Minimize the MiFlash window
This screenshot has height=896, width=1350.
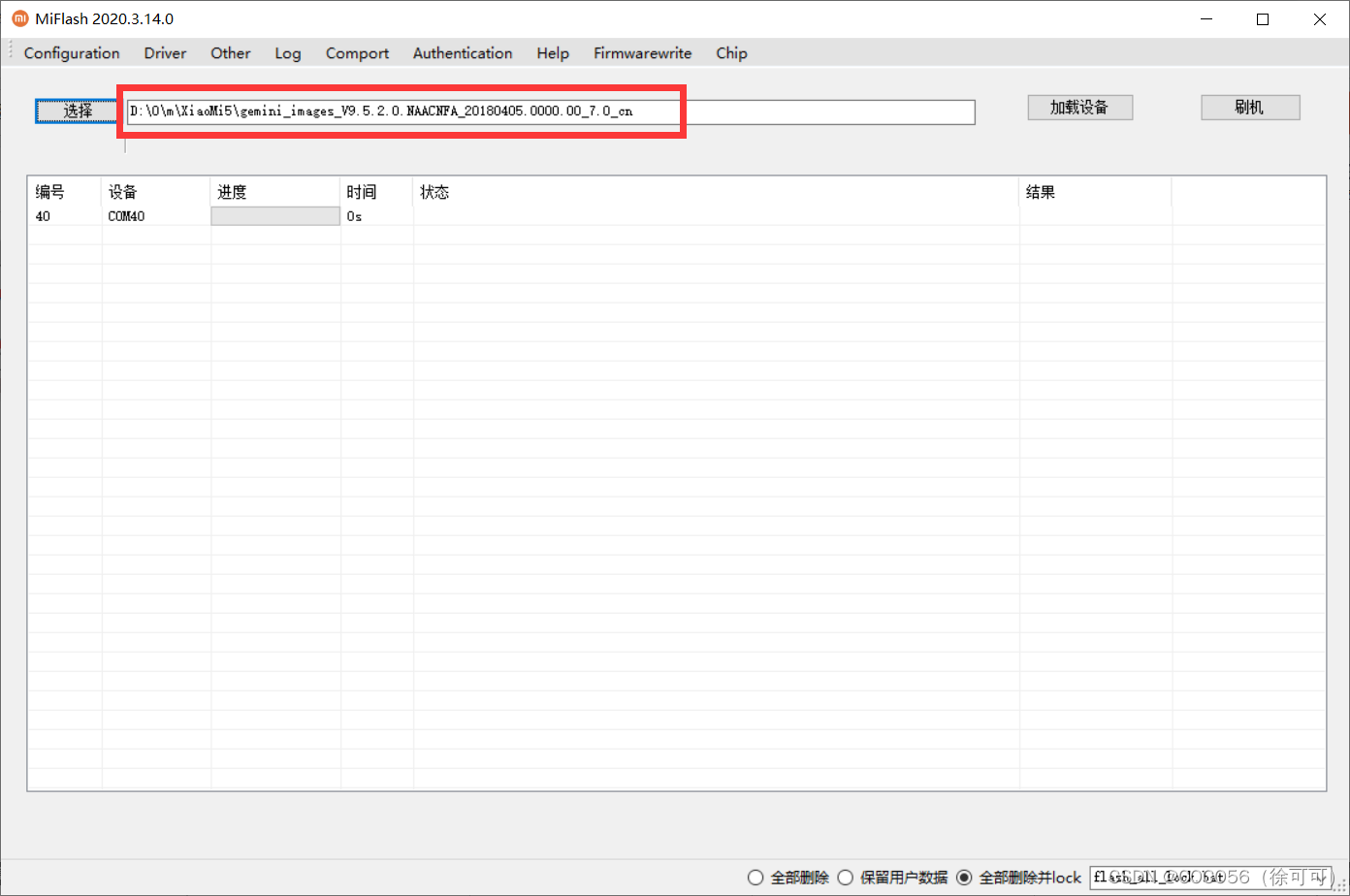coord(1205,18)
